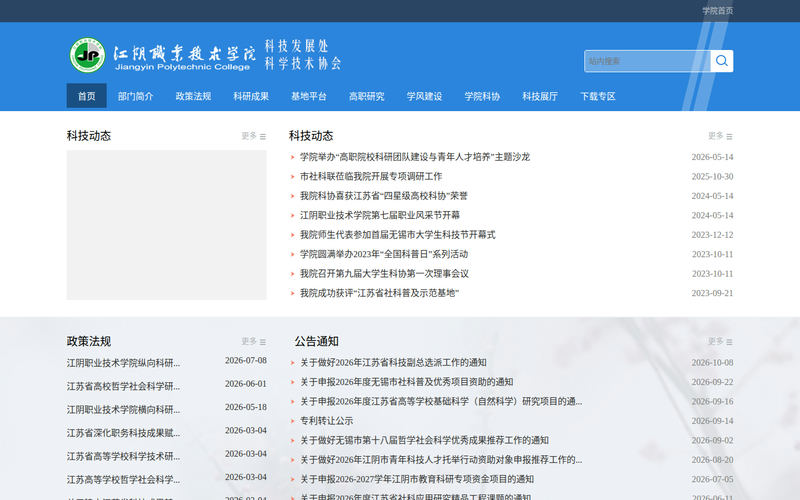The width and height of the screenshot is (800, 500).
Task: Open policy 江苏省深化职务科技成果赋...
Action: [x=123, y=433]
